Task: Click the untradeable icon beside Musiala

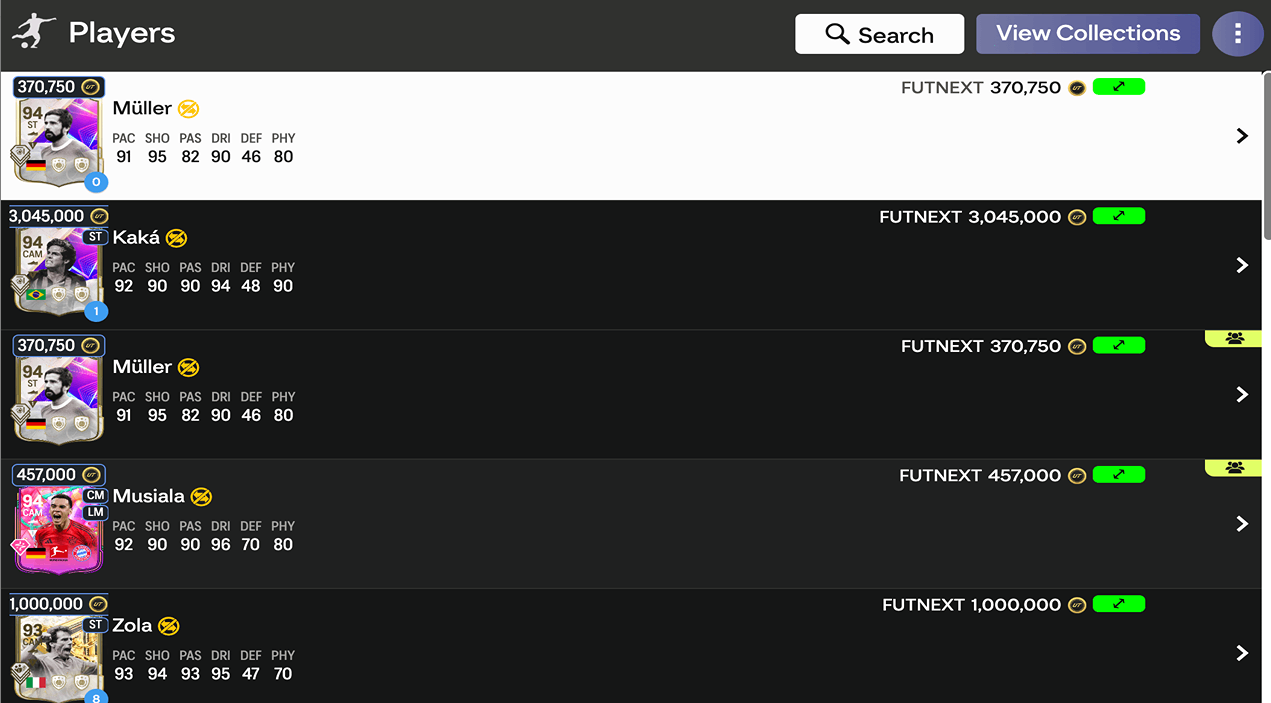Action: pos(201,497)
